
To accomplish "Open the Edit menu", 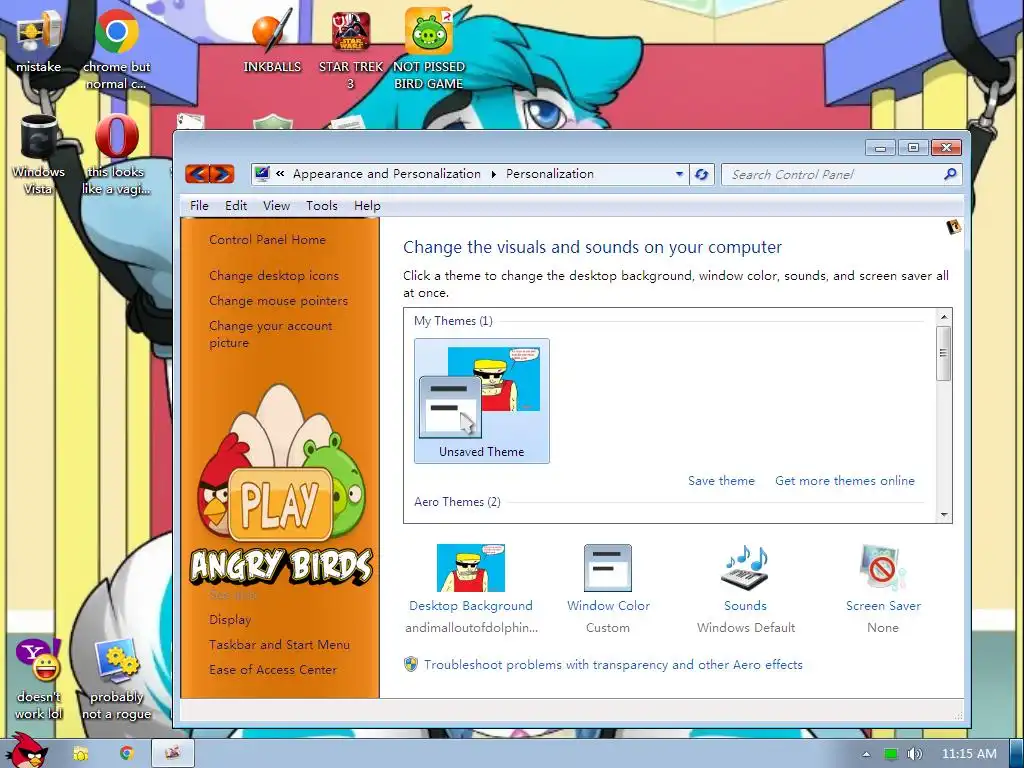I will pyautogui.click(x=236, y=206).
